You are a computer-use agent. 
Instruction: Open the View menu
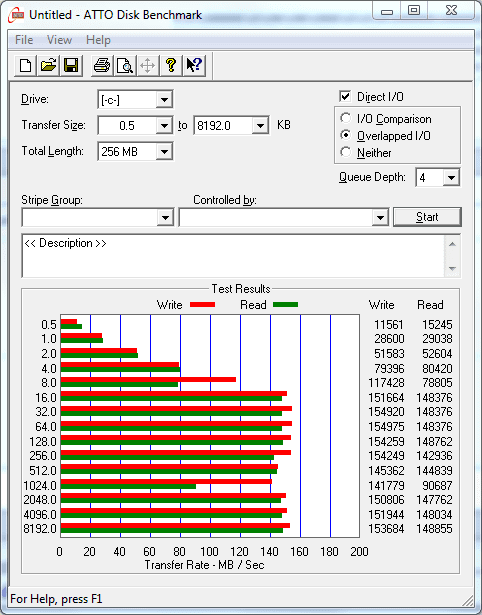click(59, 40)
